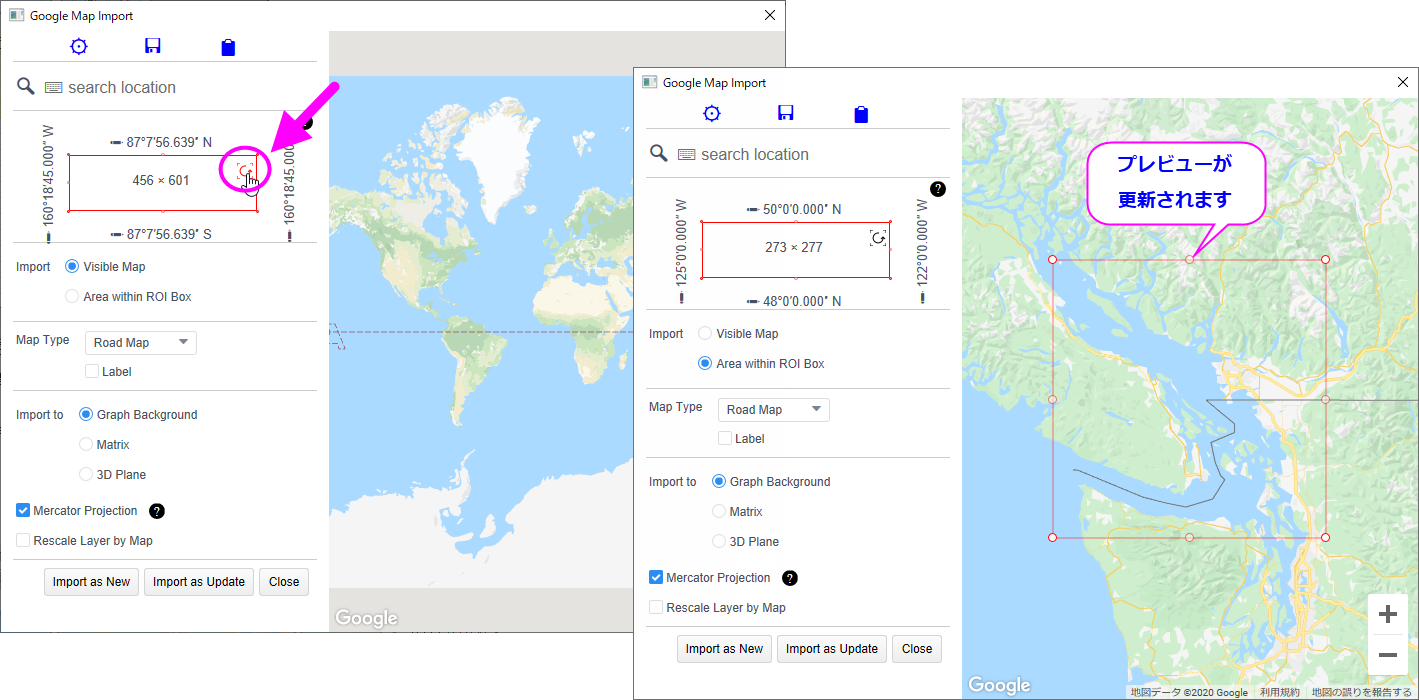
Task: Open settings icon in left Google Map Import window
Action: (x=79, y=46)
